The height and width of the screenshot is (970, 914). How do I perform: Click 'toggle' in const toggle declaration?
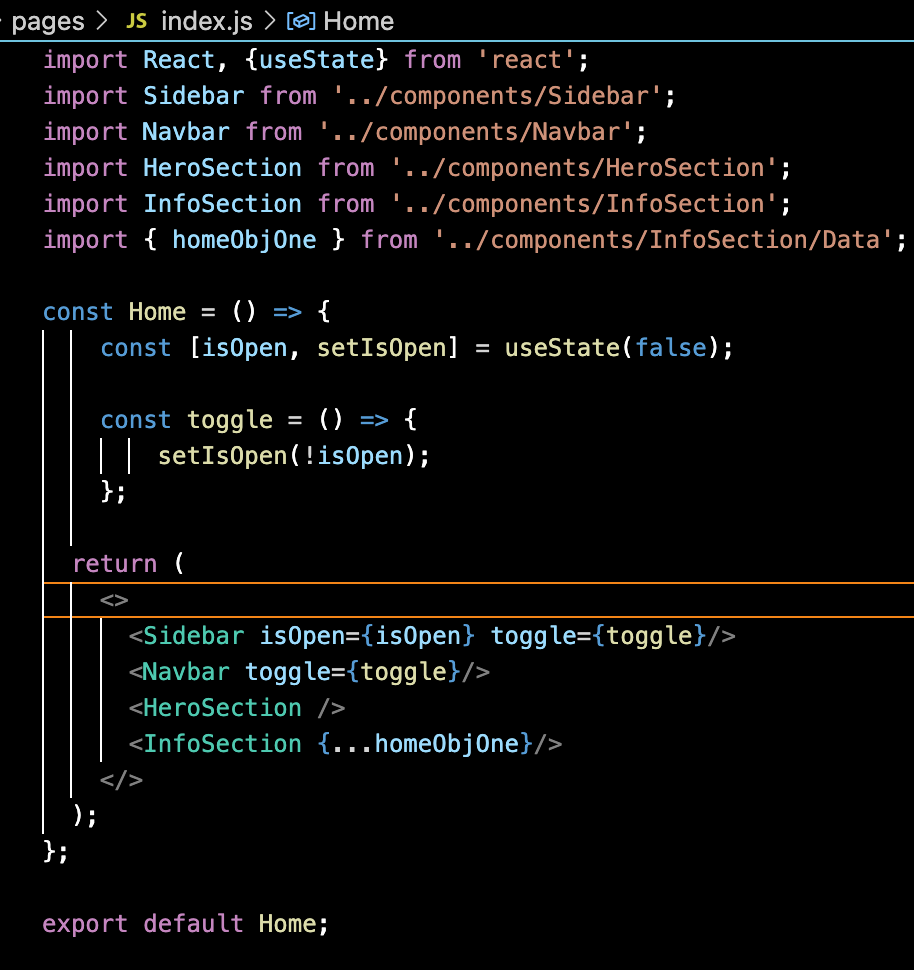click(230, 420)
